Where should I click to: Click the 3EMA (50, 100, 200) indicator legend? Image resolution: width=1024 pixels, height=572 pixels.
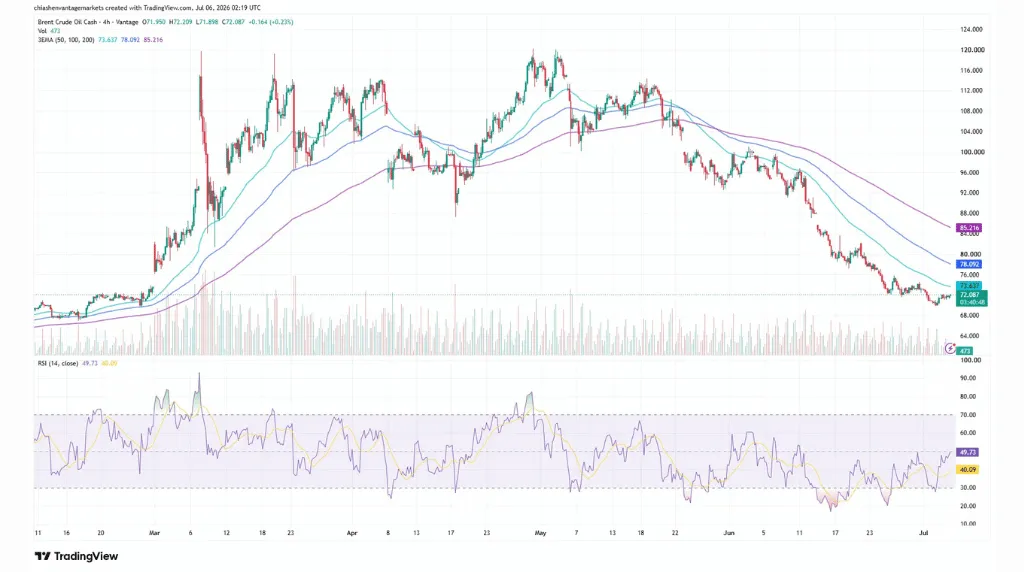[x=65, y=40]
